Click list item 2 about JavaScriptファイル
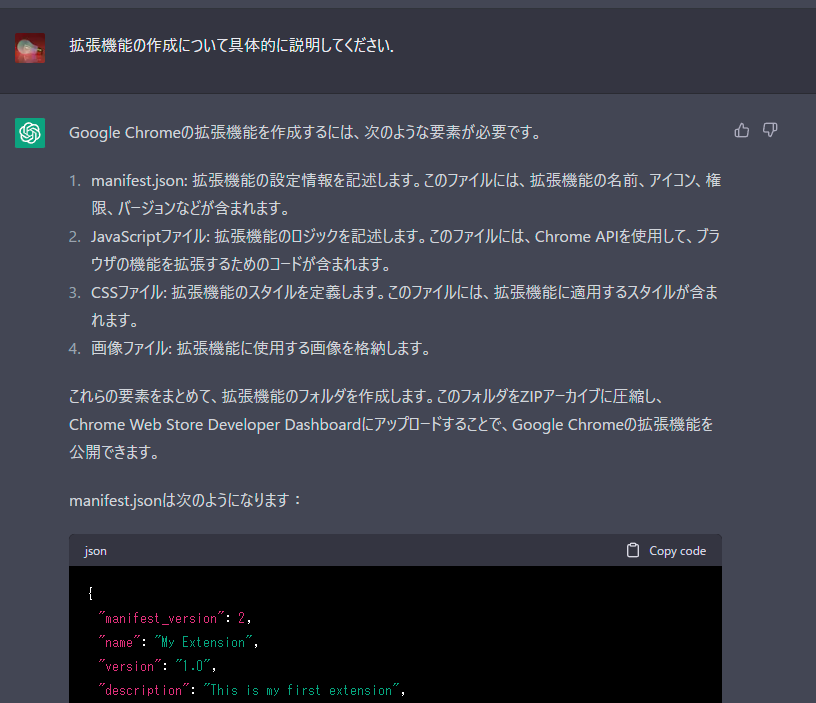Image resolution: width=816 pixels, height=703 pixels. (x=300, y=236)
